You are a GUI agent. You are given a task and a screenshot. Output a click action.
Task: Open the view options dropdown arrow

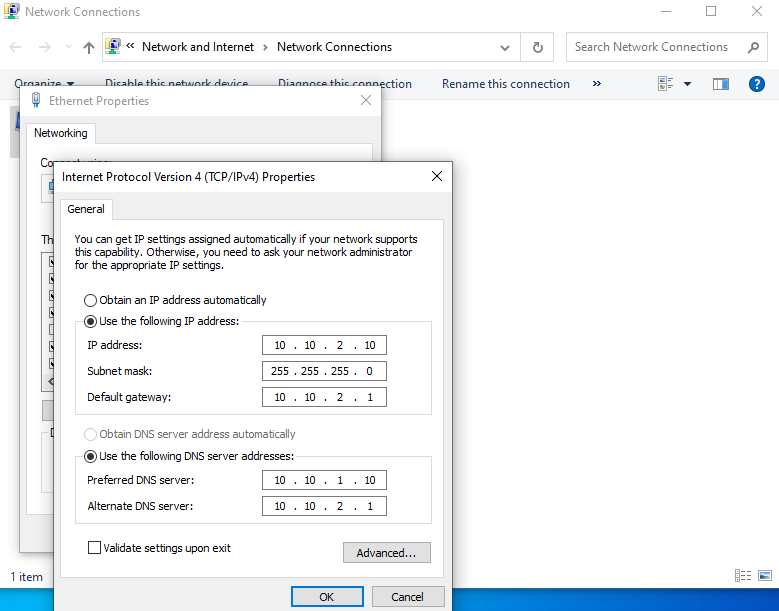[687, 84]
